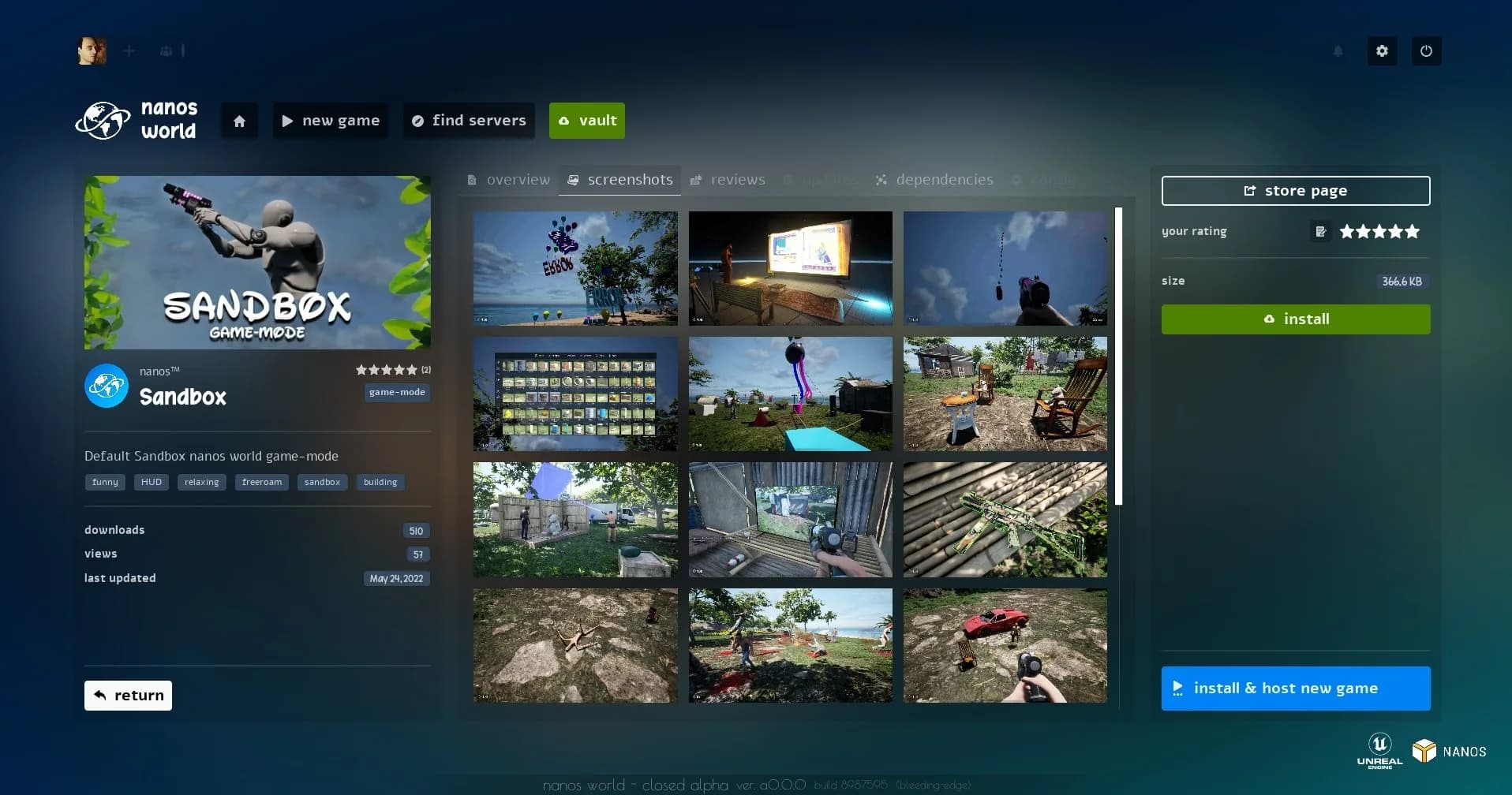Click the power button icon
This screenshot has width=1512, height=795.
[1426, 51]
